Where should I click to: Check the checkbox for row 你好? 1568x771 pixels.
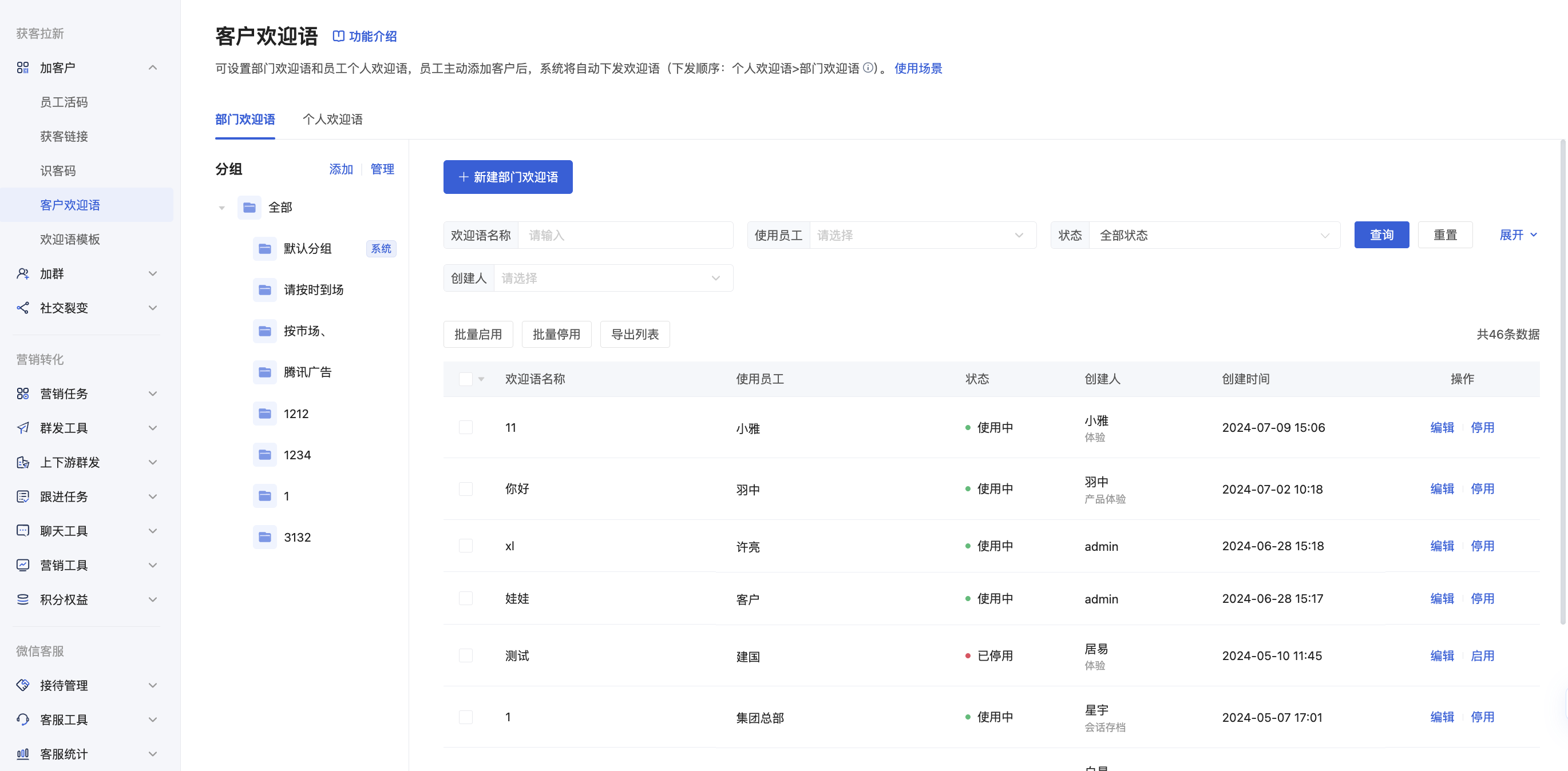[x=466, y=489]
